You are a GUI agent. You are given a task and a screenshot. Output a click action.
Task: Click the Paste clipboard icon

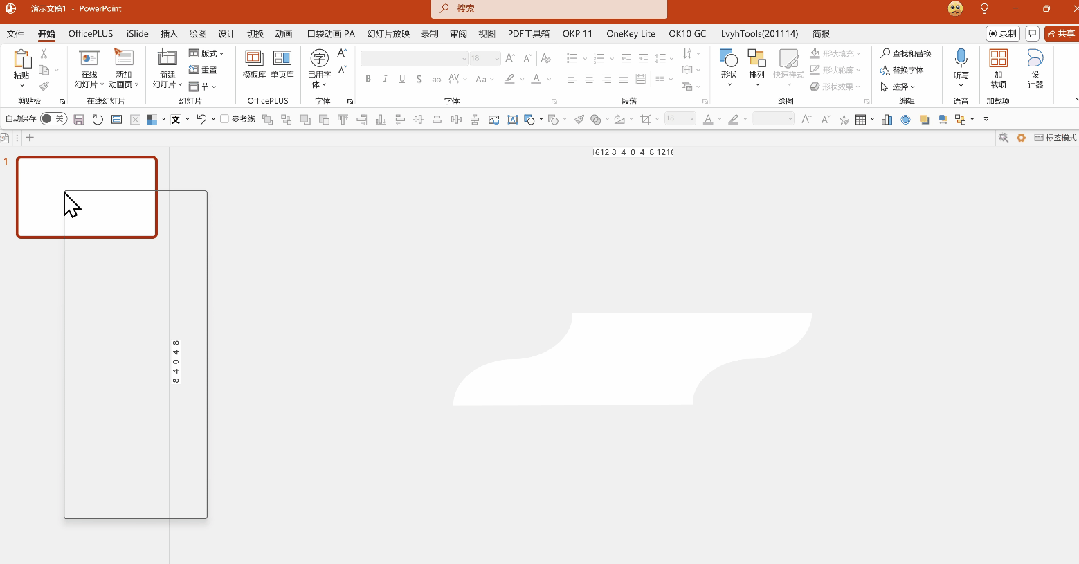click(21, 59)
